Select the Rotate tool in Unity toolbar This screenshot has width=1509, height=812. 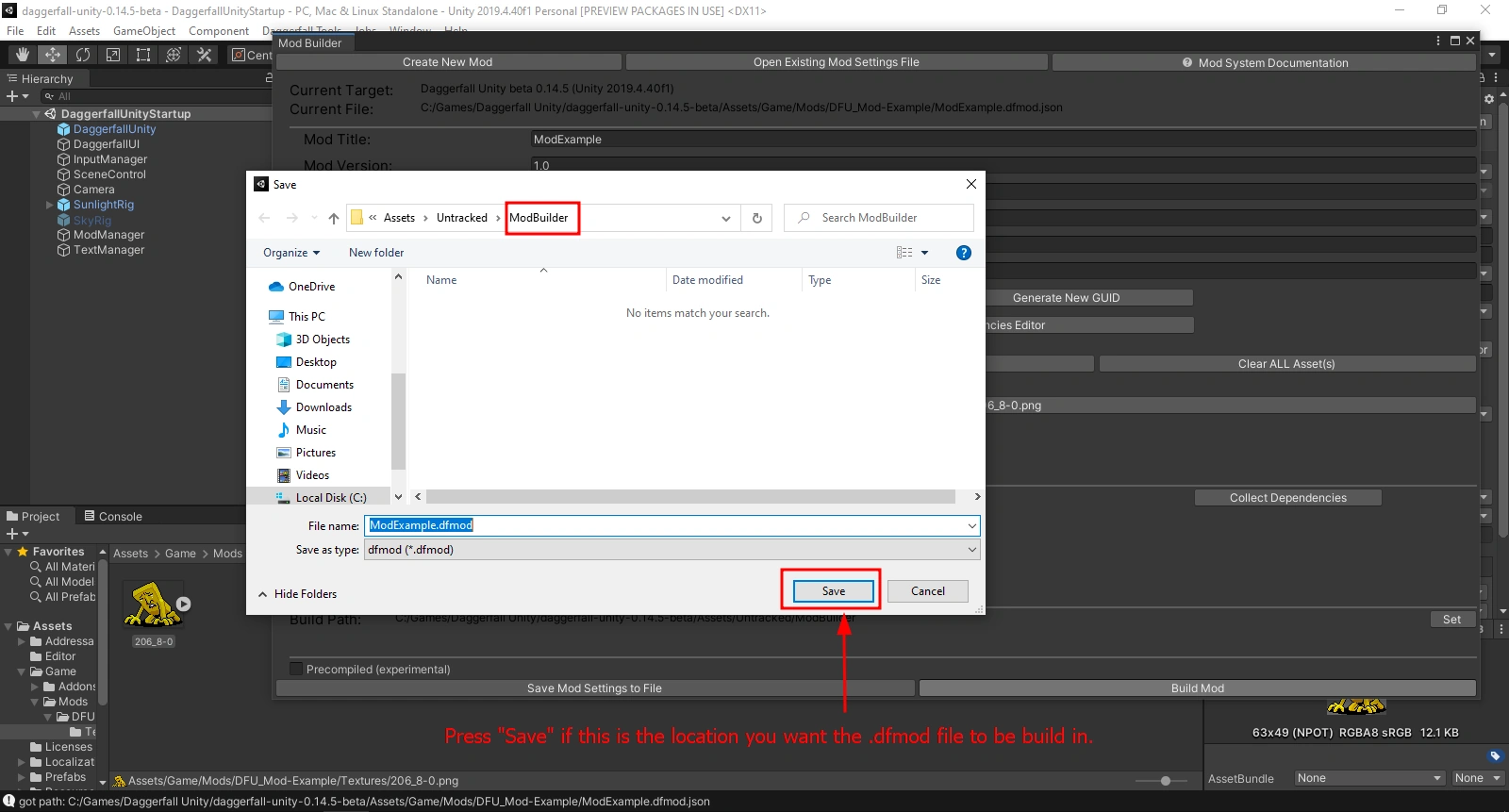[x=83, y=55]
